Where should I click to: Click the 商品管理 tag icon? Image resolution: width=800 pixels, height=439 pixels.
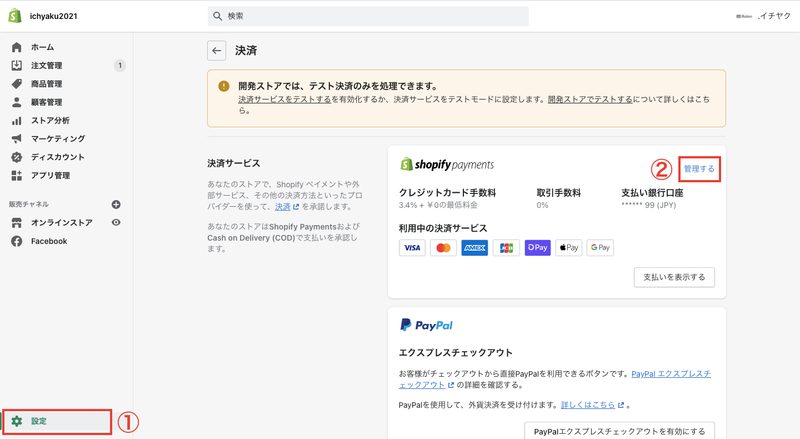16,84
